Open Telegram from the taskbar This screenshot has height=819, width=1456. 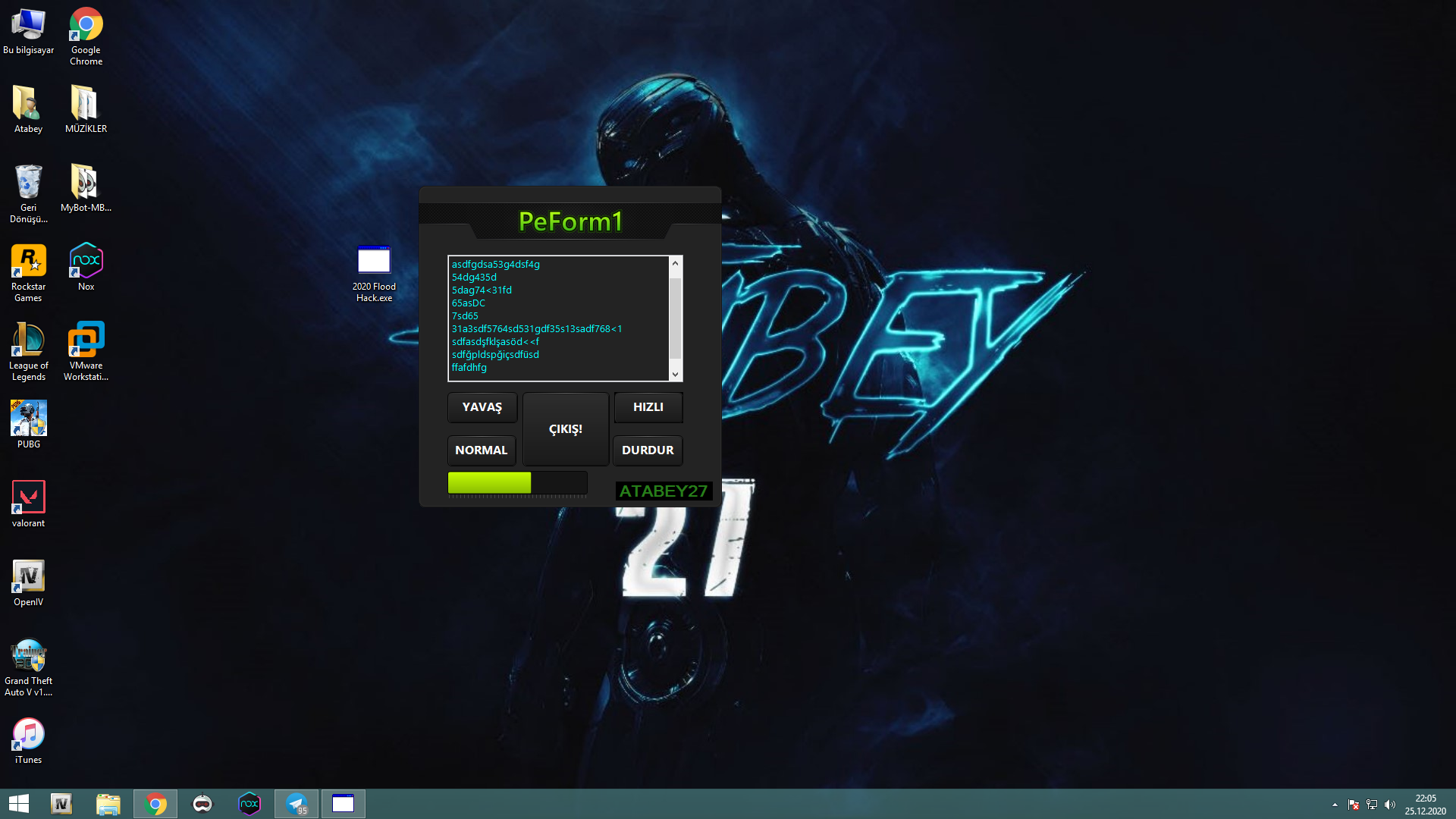(297, 804)
